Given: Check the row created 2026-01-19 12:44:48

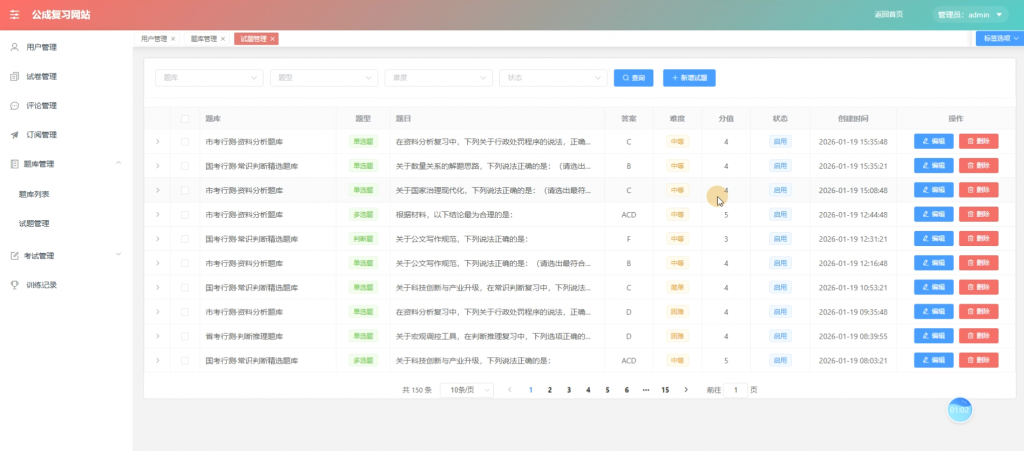Looking at the screenshot, I should (185, 214).
